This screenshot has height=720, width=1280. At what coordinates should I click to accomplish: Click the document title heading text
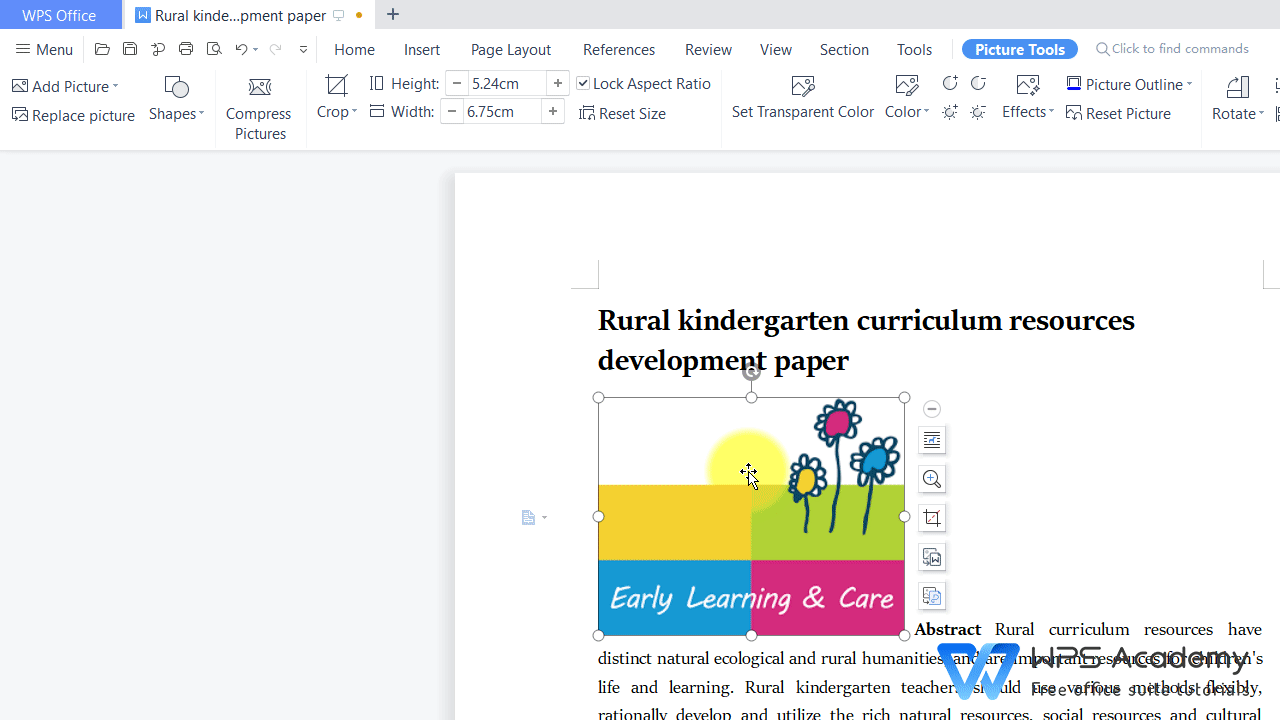866,340
